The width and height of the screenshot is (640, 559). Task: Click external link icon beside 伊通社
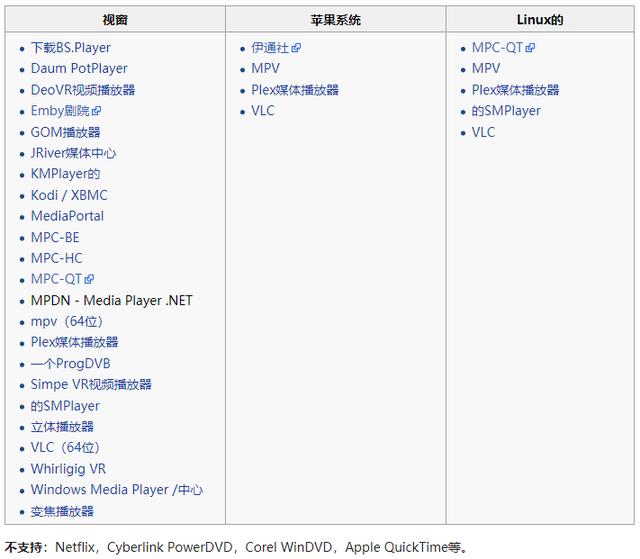(x=296, y=48)
